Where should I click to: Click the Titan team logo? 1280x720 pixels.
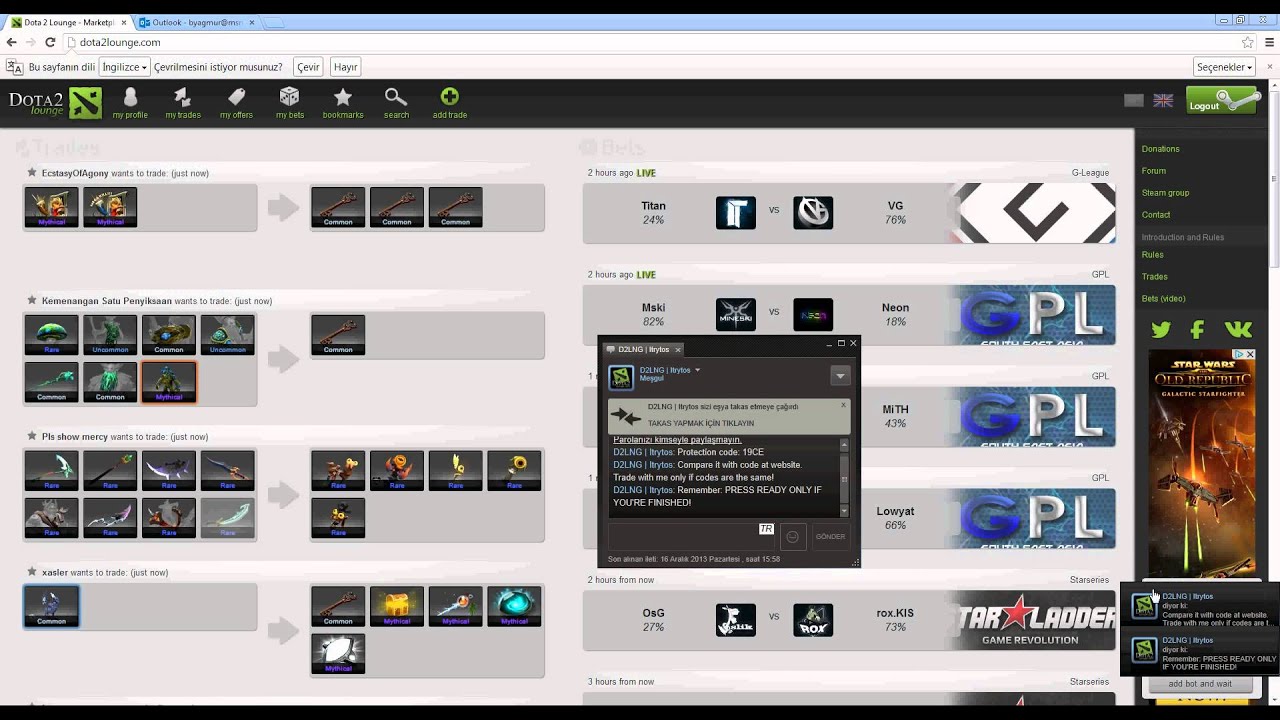tap(736, 212)
